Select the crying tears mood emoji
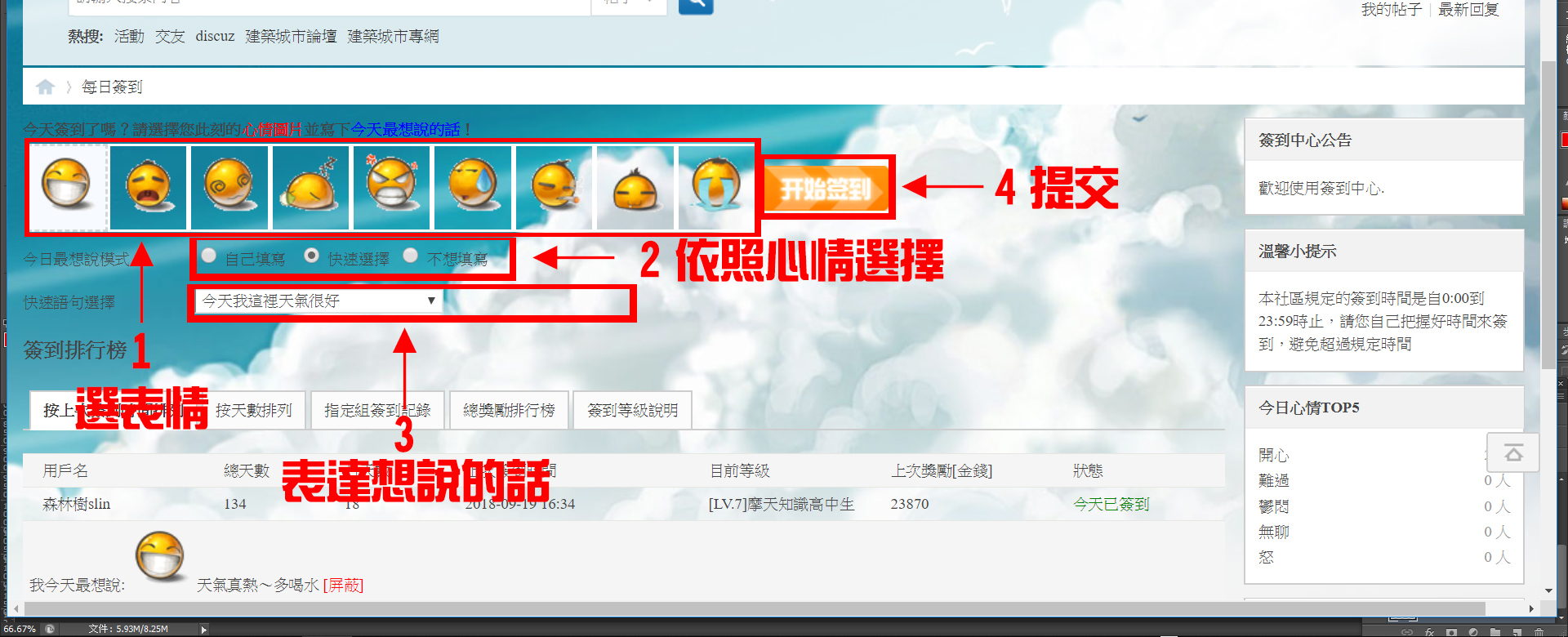This screenshot has width=1568, height=637. coord(715,185)
